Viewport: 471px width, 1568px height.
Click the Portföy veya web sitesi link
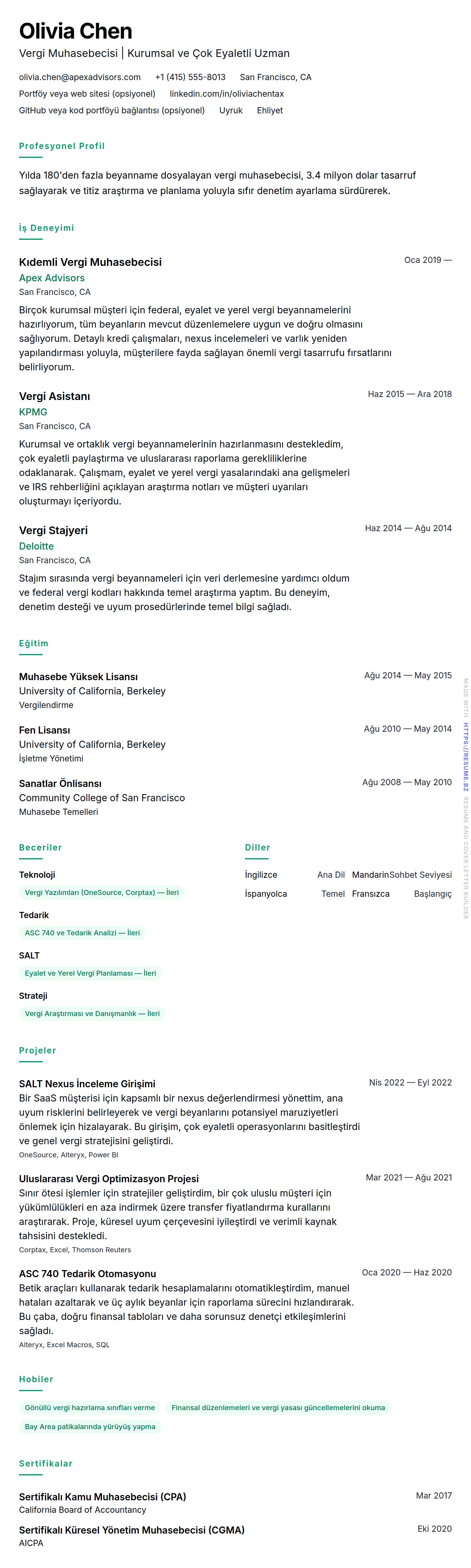coord(87,94)
